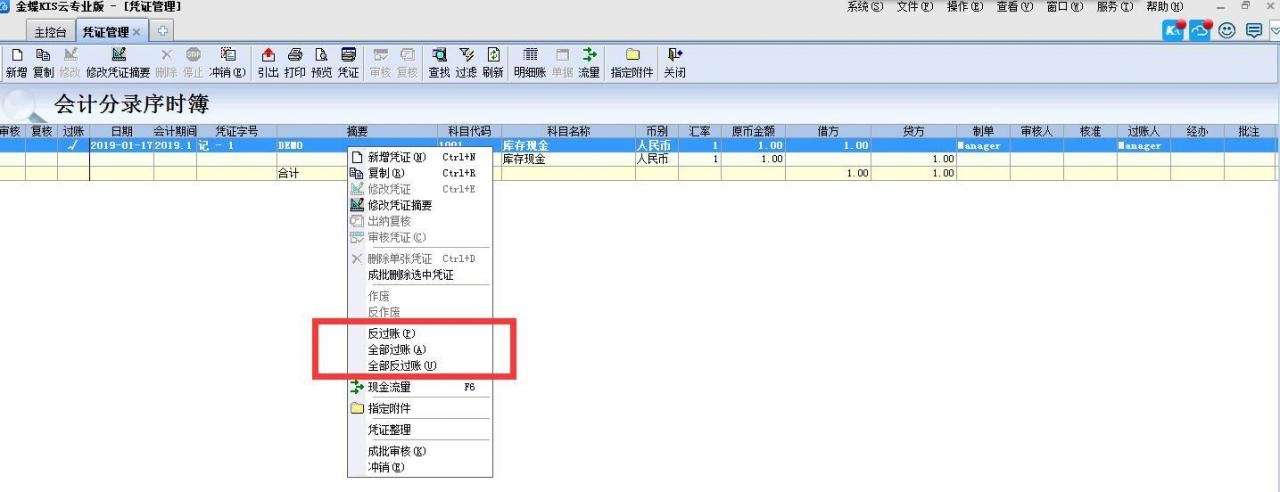This screenshot has height=492, width=1280.
Task: Expand the arrow beside the message icon
Action: (x=1273, y=32)
